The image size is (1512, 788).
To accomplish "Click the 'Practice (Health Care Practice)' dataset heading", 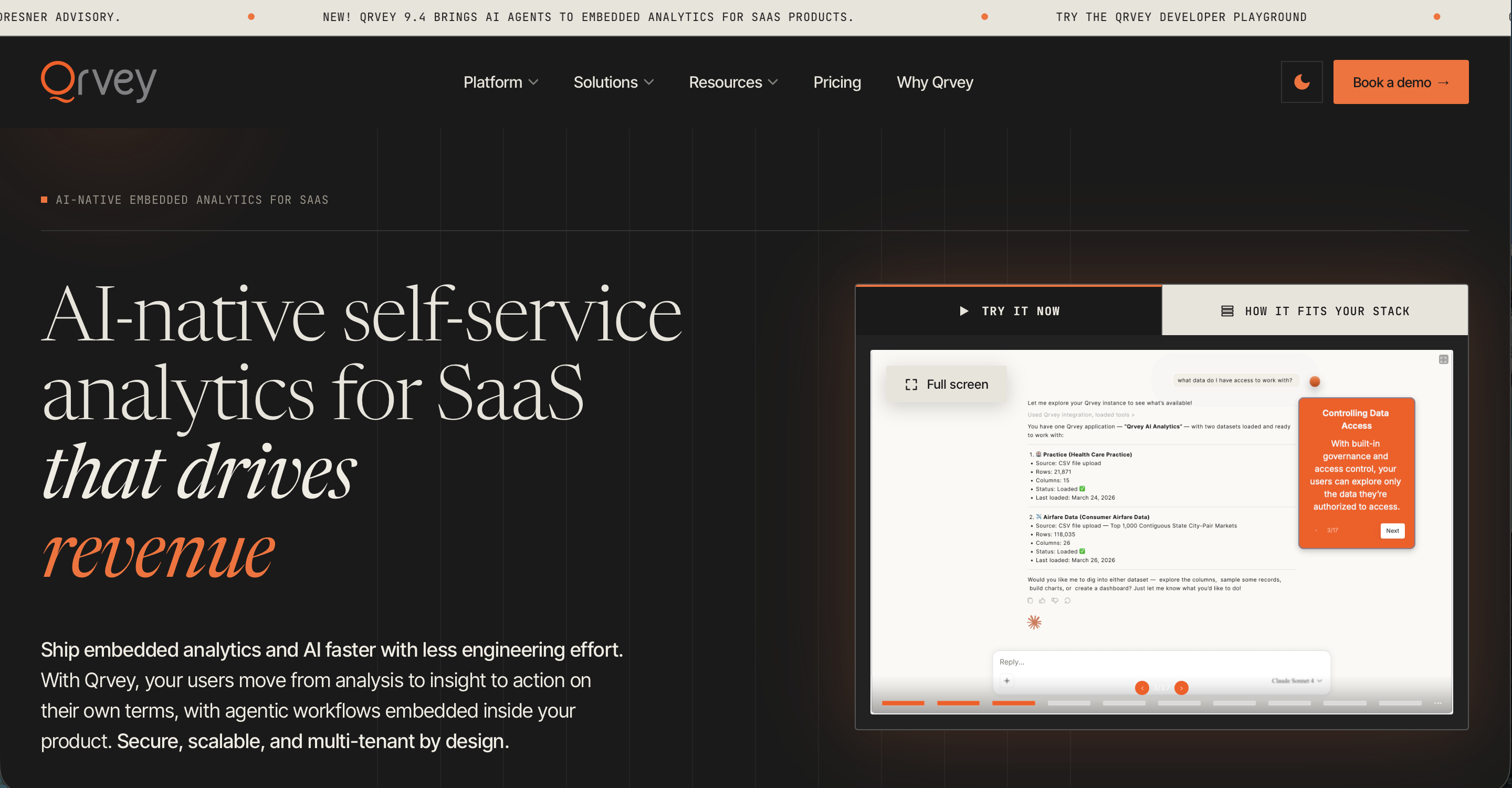I will click(x=1087, y=454).
